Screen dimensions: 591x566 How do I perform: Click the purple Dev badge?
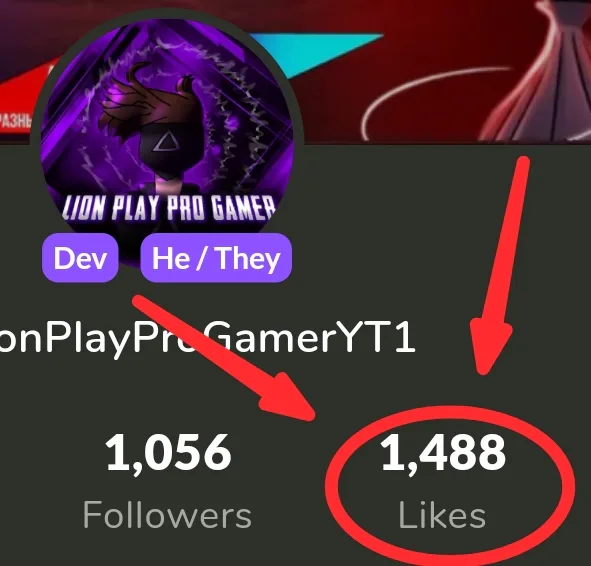[80, 258]
